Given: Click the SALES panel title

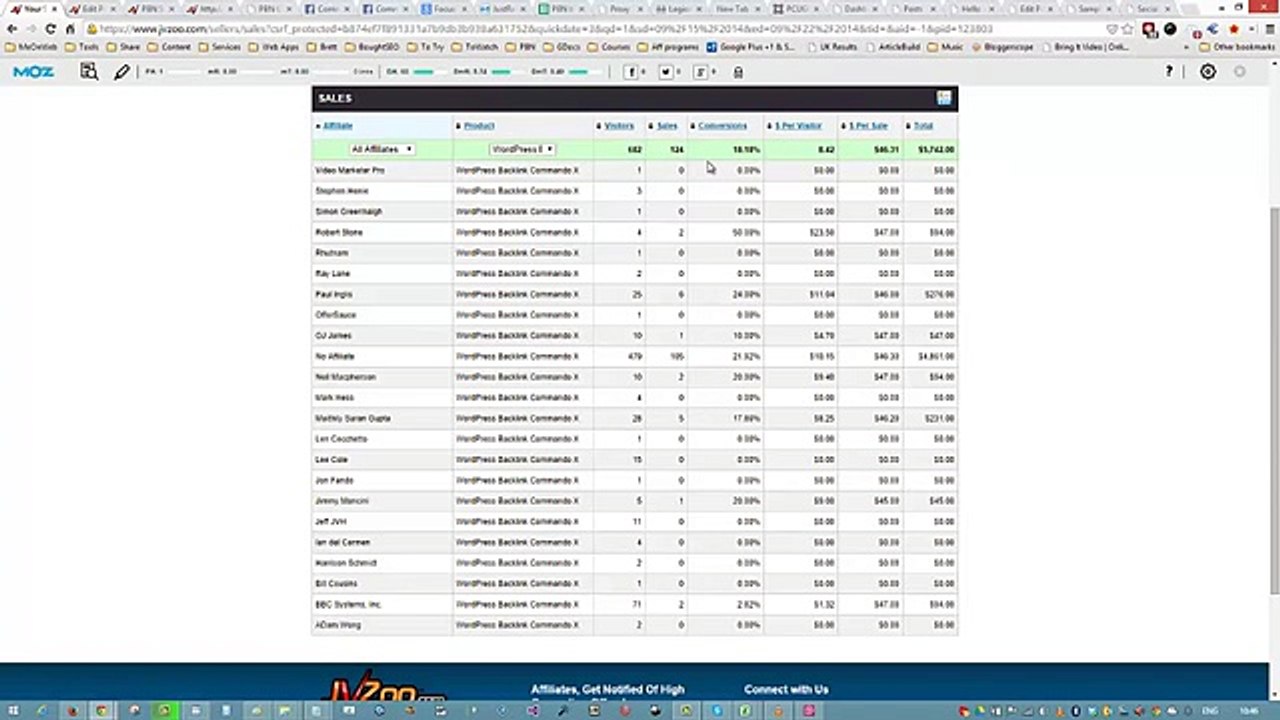Looking at the screenshot, I should [335, 98].
